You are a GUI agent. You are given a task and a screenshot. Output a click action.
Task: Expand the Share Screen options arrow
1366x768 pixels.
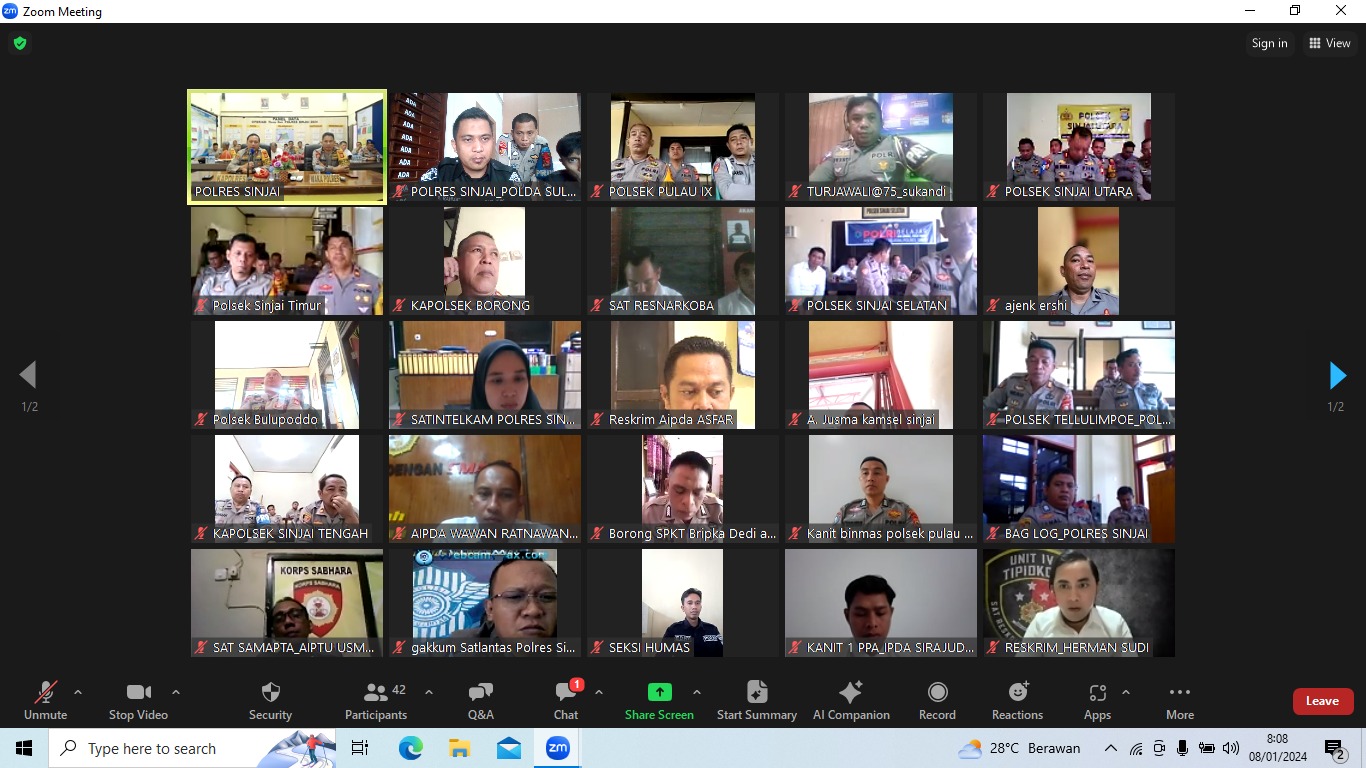pos(697,692)
